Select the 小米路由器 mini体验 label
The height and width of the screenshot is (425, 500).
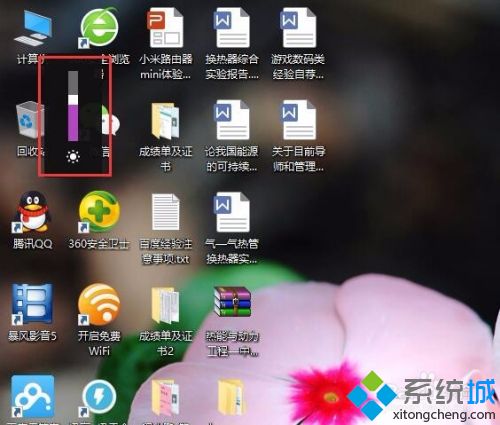click(x=166, y=67)
